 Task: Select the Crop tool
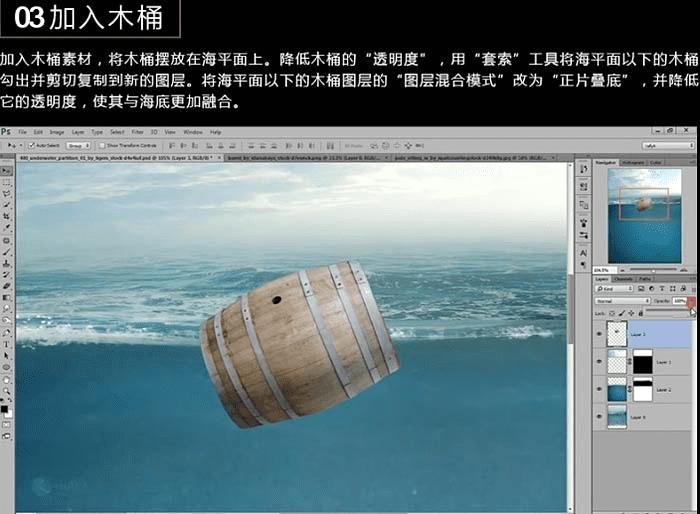tap(7, 216)
